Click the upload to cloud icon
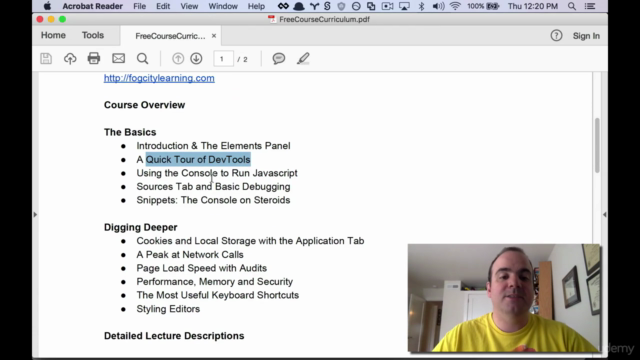This screenshot has width=640, height=360. click(70, 59)
